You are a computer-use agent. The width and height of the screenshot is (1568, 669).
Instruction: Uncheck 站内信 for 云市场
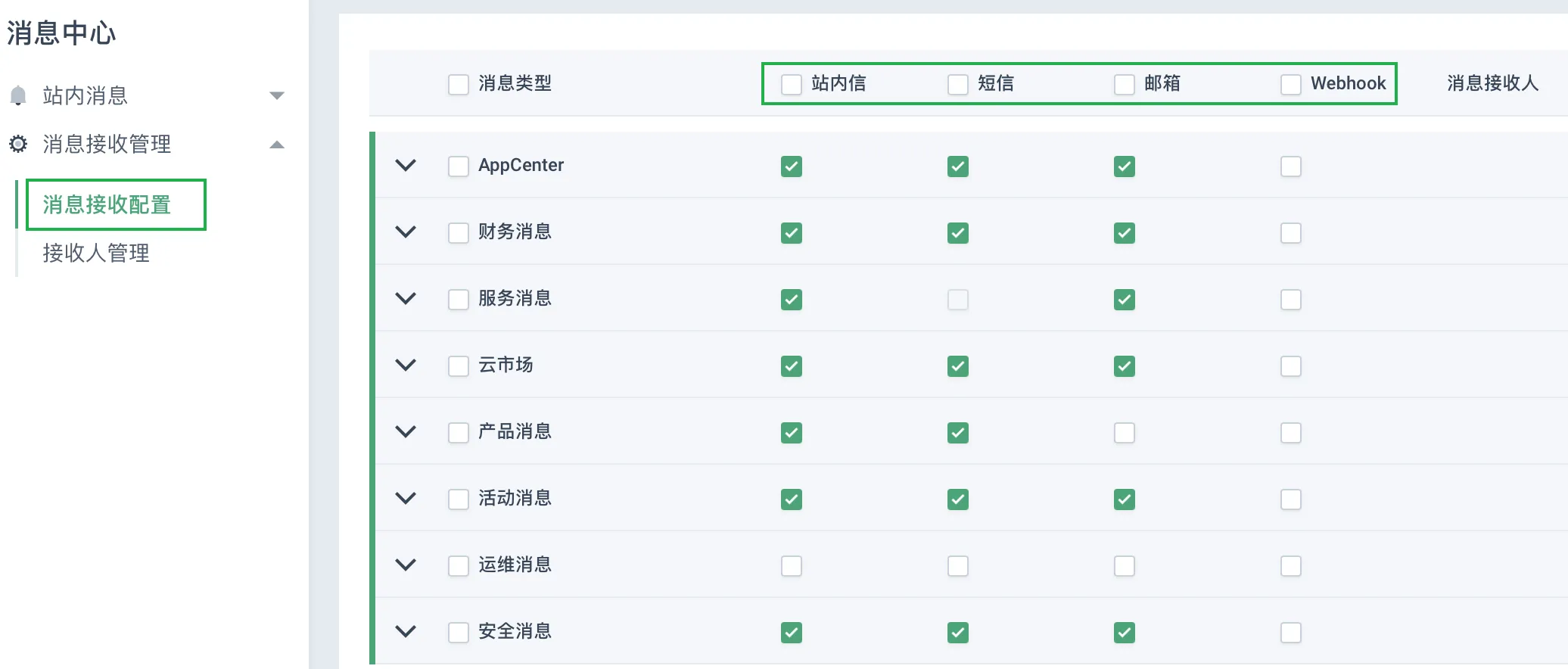[792, 366]
